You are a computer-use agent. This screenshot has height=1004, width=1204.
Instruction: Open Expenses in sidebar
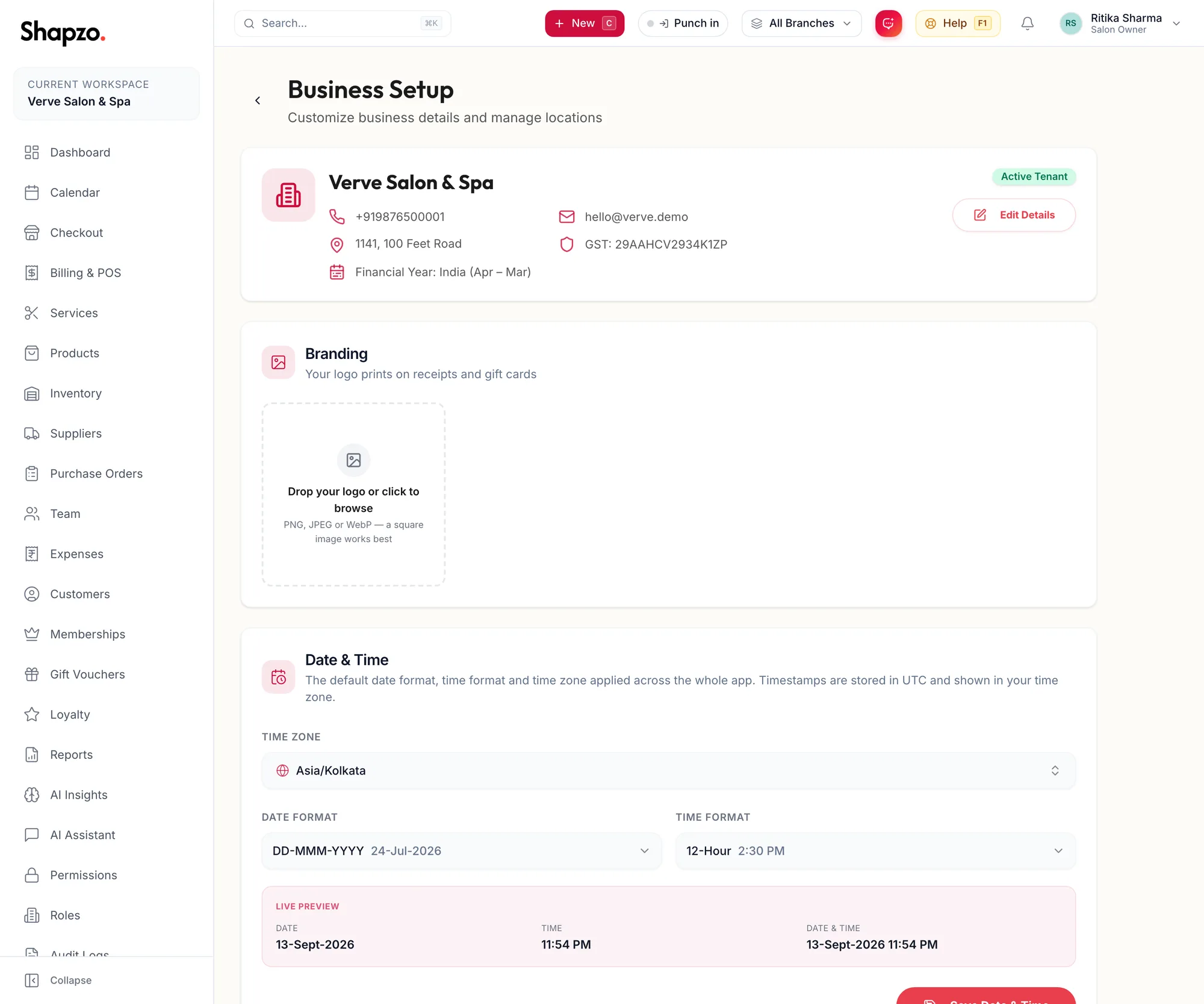[76, 554]
